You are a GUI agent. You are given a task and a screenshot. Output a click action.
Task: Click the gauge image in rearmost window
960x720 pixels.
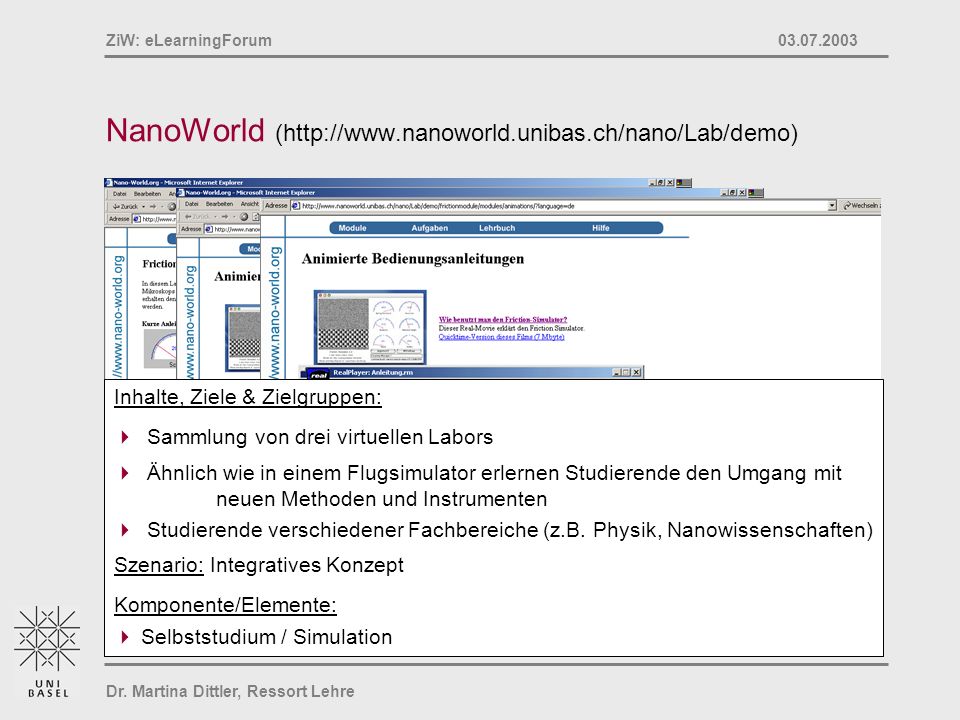point(160,348)
